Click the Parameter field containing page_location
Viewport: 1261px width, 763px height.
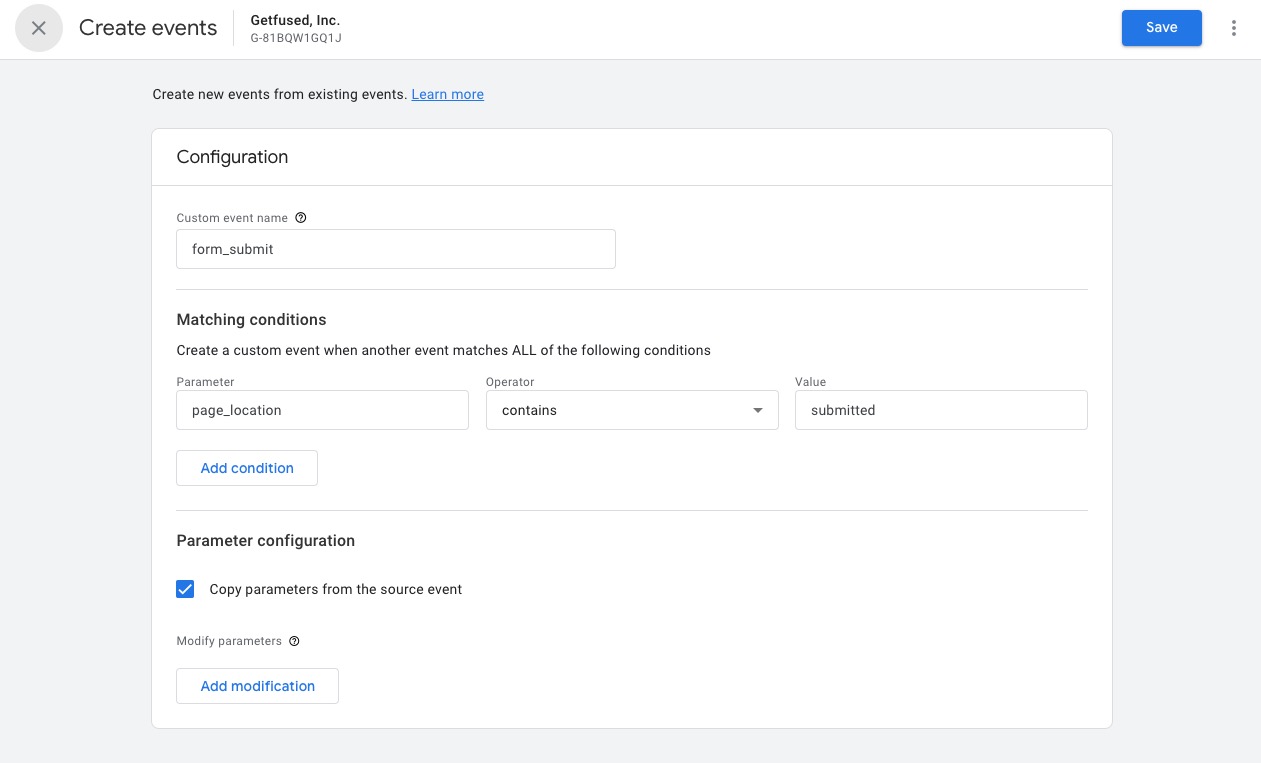(322, 410)
